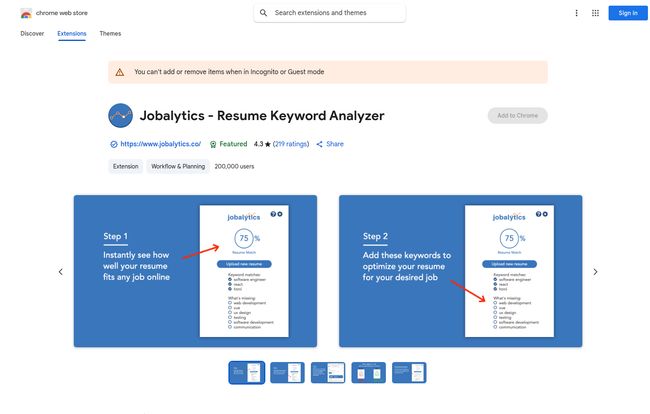Click the Chrome Web Store rainbow logo
Screen dimensions: 650x414
(x=26, y=13)
